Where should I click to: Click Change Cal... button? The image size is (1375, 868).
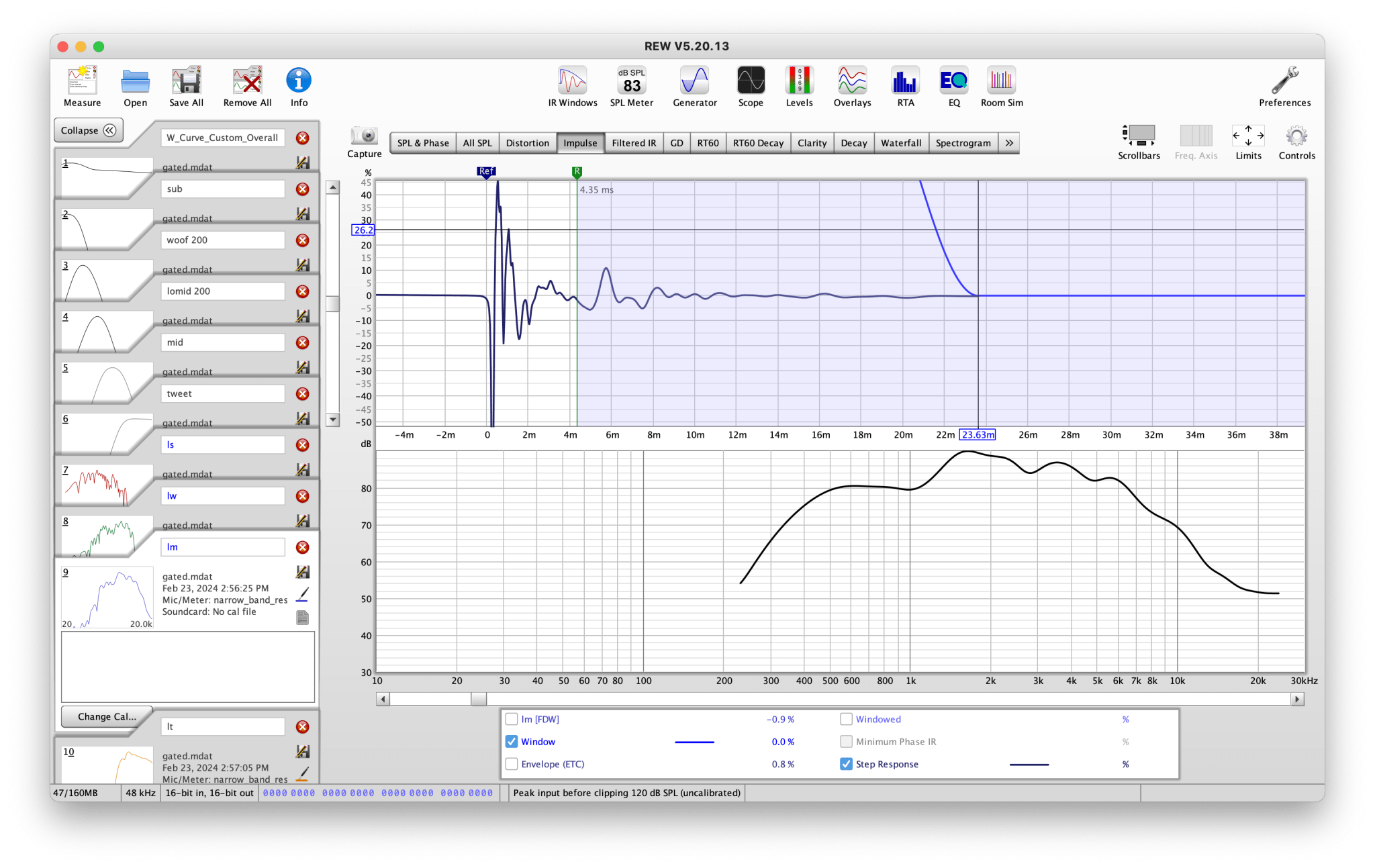(107, 717)
